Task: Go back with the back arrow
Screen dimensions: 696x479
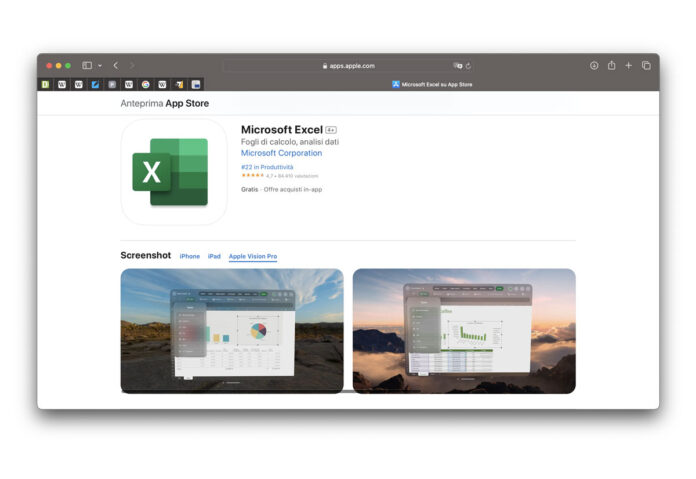Action: click(116, 66)
